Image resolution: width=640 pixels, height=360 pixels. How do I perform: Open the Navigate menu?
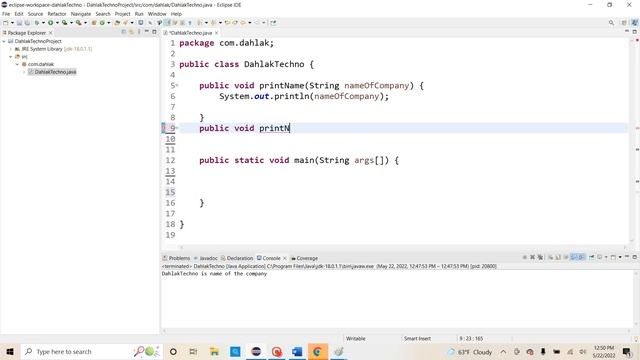(81, 14)
